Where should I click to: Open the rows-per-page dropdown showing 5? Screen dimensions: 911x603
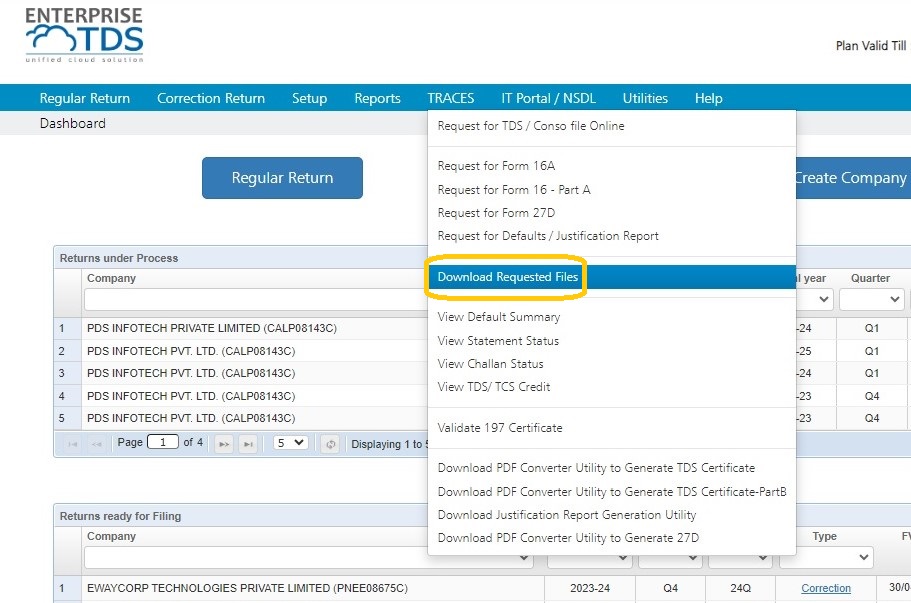click(290, 443)
